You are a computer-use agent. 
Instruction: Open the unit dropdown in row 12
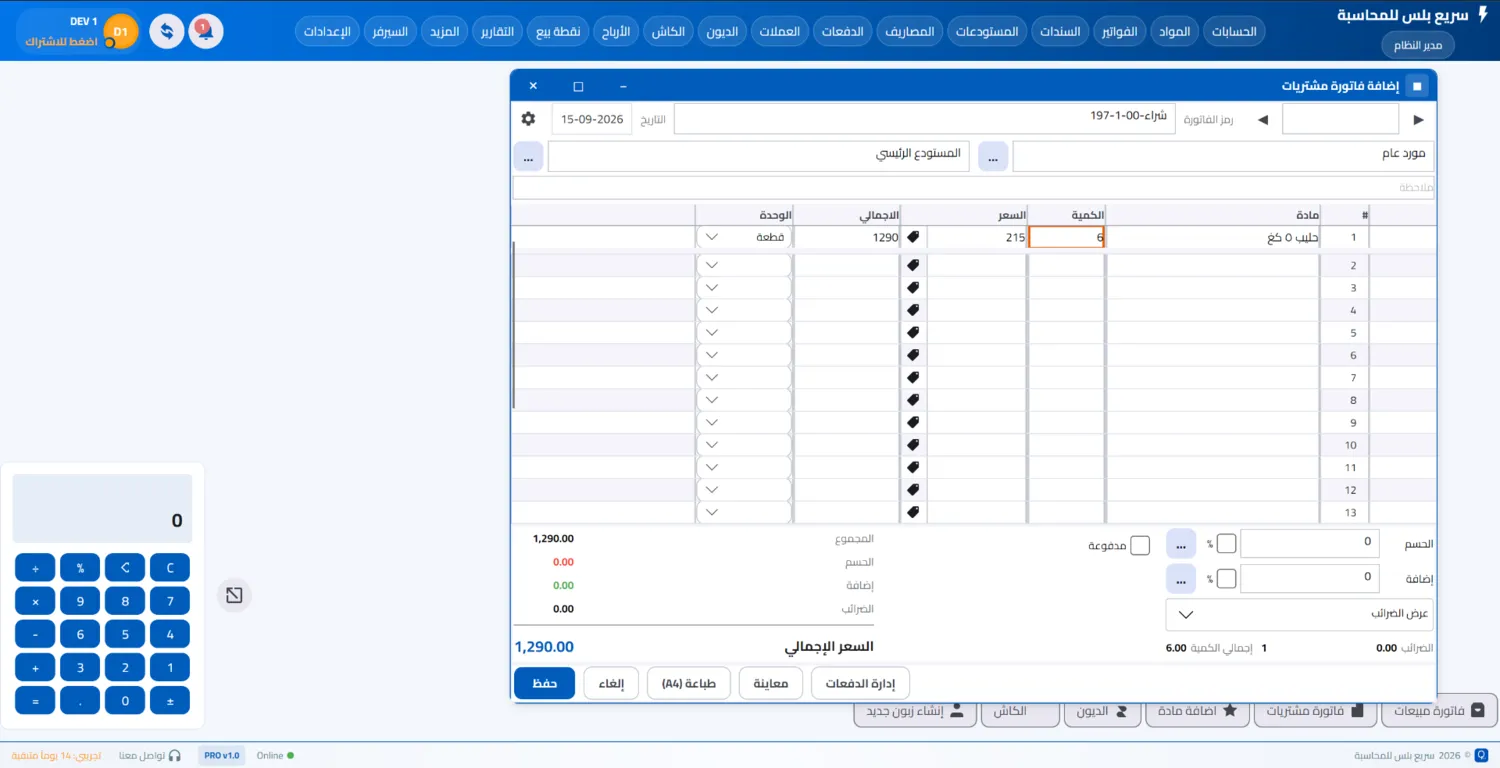[744, 490]
